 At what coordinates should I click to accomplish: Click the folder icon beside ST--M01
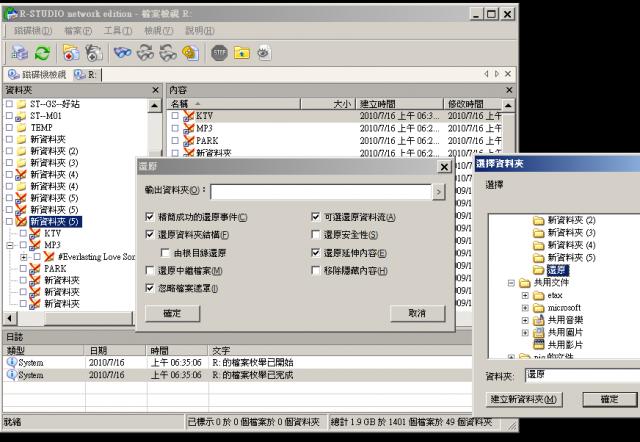[21, 116]
